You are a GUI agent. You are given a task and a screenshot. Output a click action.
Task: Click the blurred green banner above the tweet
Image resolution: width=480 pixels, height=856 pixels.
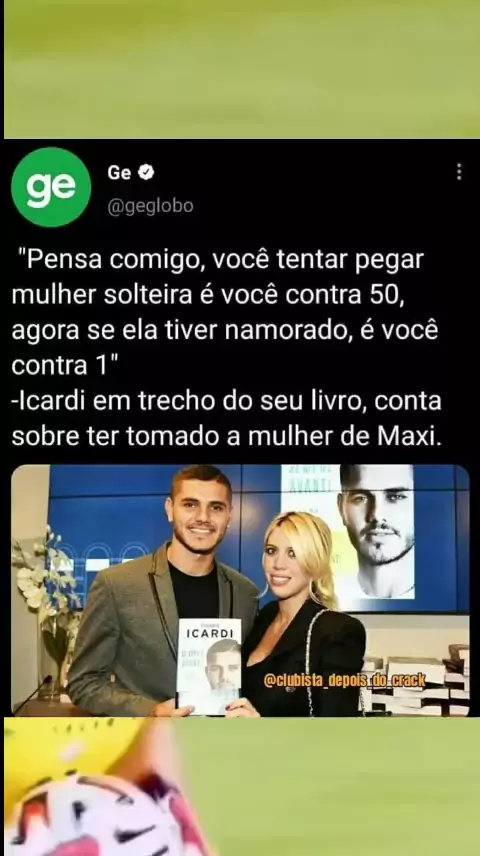click(x=240, y=69)
